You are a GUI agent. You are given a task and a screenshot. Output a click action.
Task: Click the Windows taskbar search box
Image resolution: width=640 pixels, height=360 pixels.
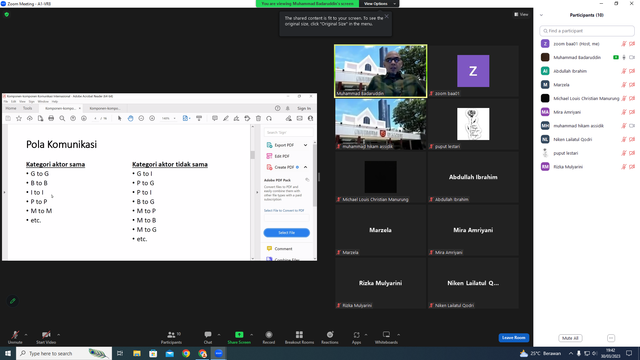pyautogui.click(x=64, y=353)
